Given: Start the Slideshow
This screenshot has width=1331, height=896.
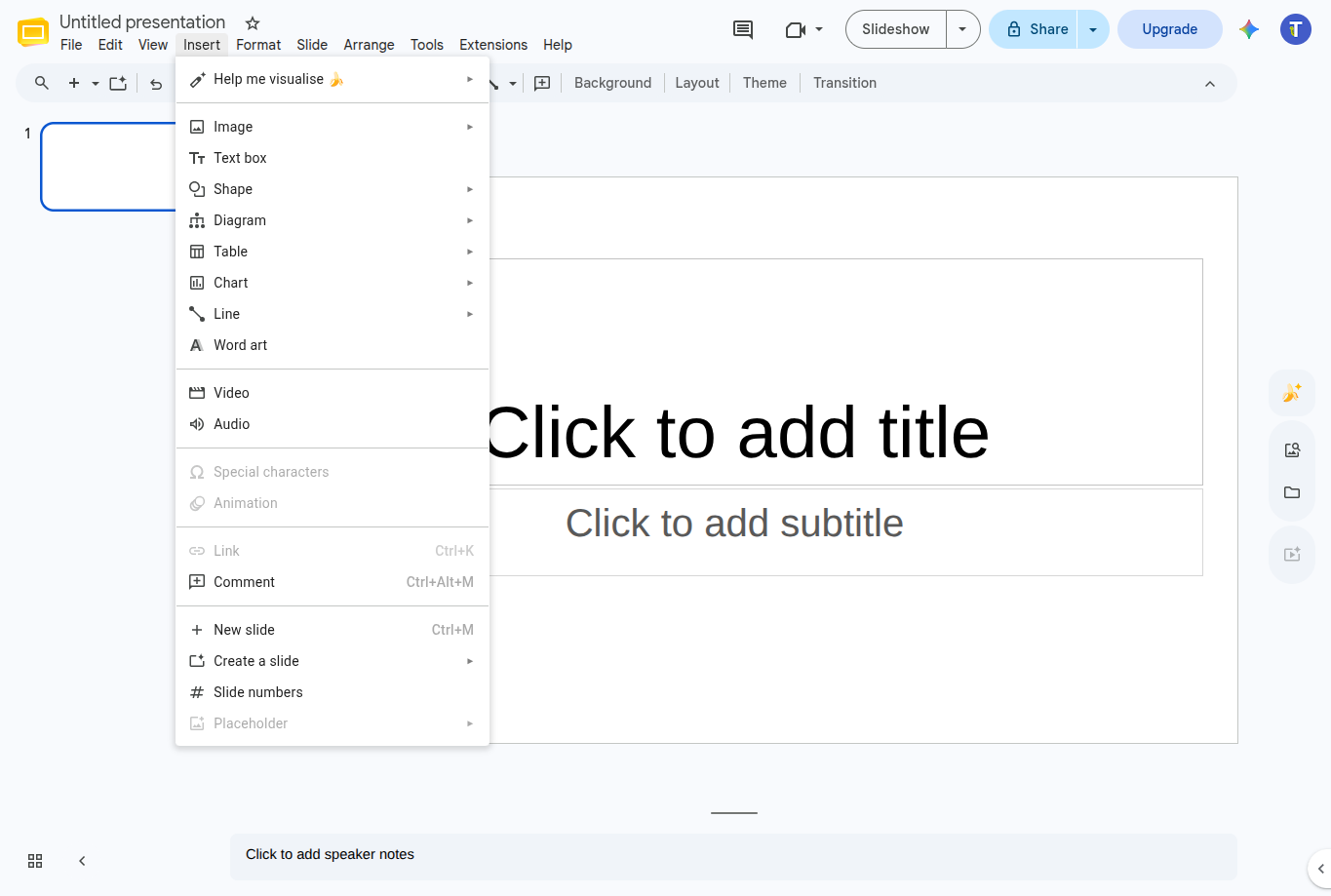Looking at the screenshot, I should tap(896, 29).
